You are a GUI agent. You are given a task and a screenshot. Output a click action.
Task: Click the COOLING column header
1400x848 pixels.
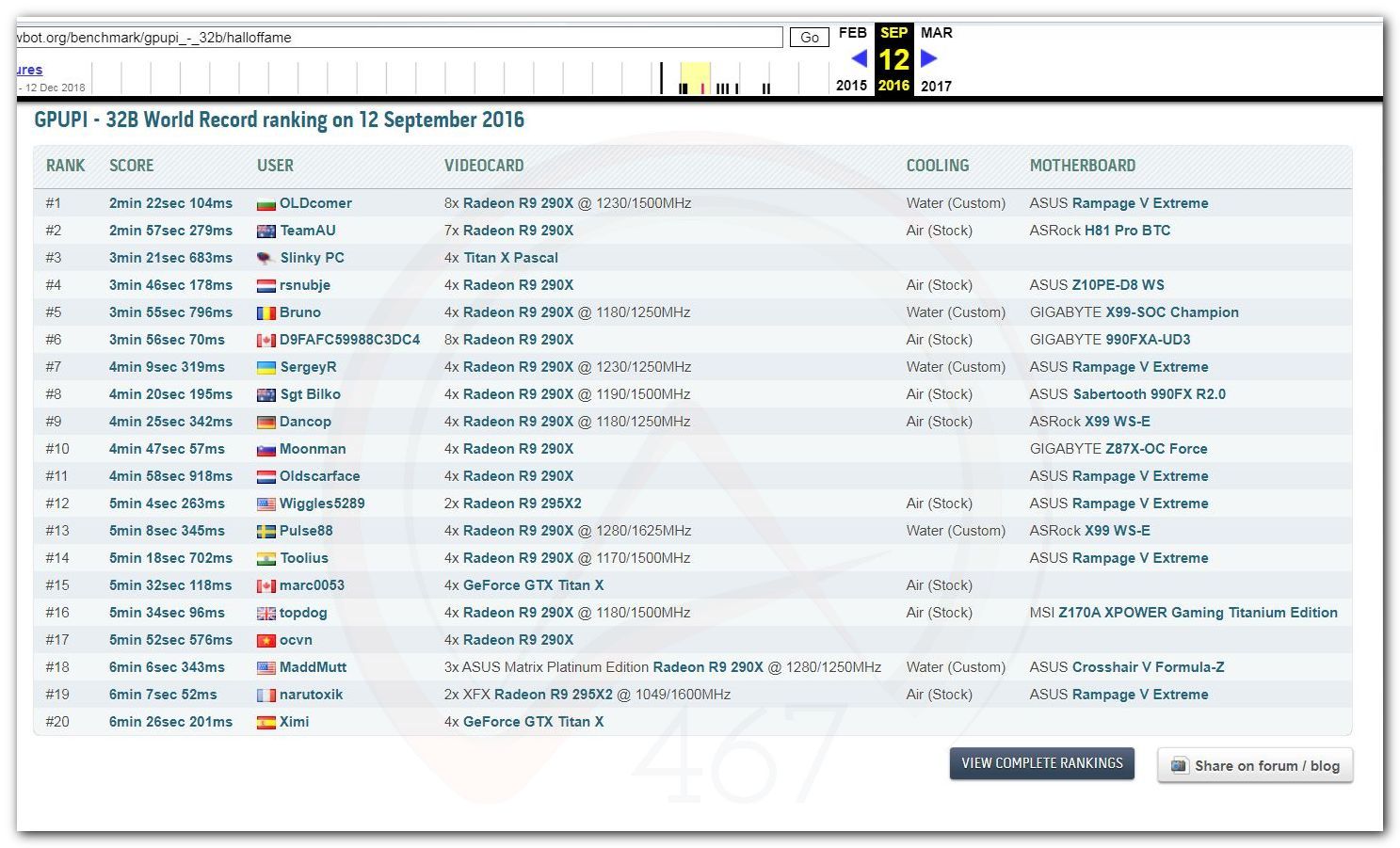pos(938,166)
